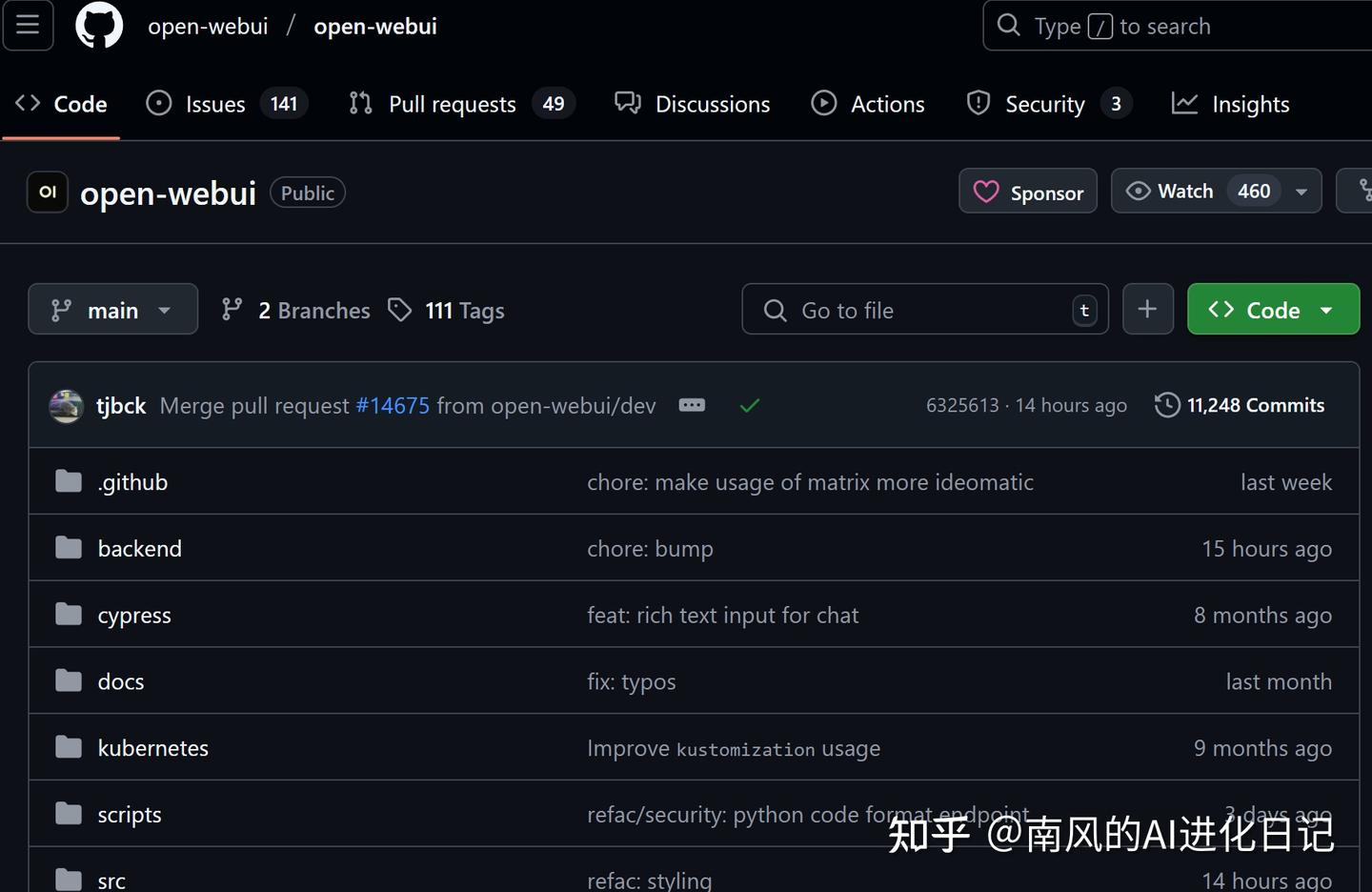Click the Security shield icon
Viewport: 1372px width, 892px height.
[978, 103]
